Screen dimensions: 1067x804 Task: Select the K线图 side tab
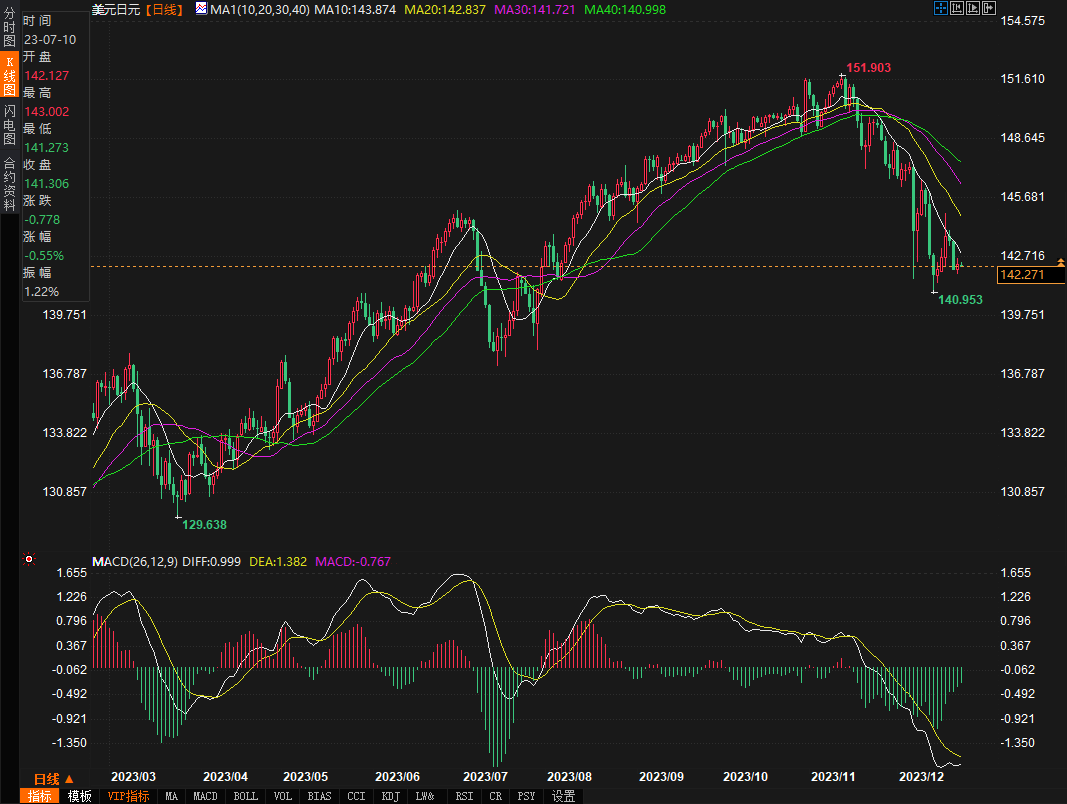tap(9, 77)
